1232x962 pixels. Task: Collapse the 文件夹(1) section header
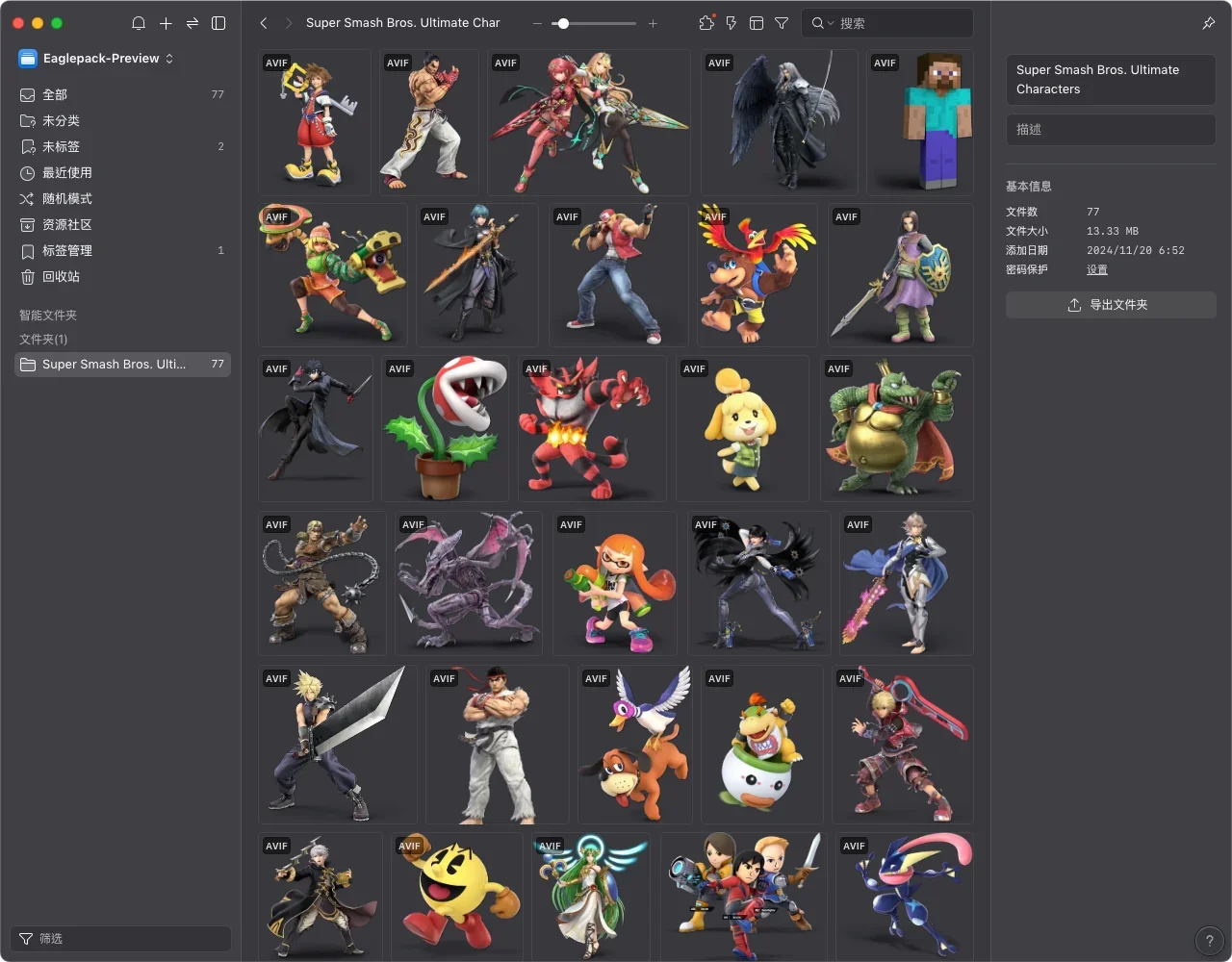click(x=43, y=340)
